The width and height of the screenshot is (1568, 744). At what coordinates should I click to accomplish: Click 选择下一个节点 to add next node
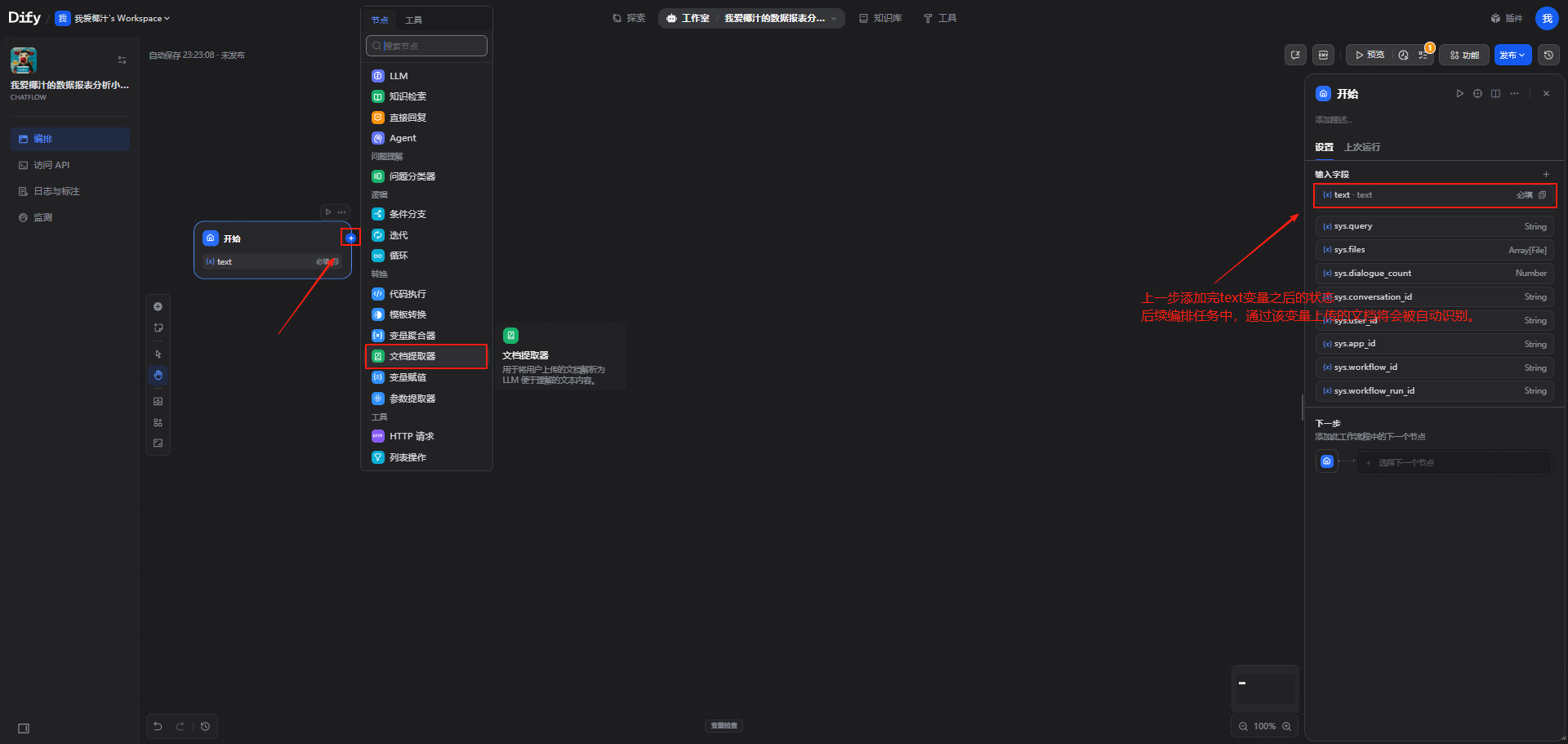(x=1454, y=462)
